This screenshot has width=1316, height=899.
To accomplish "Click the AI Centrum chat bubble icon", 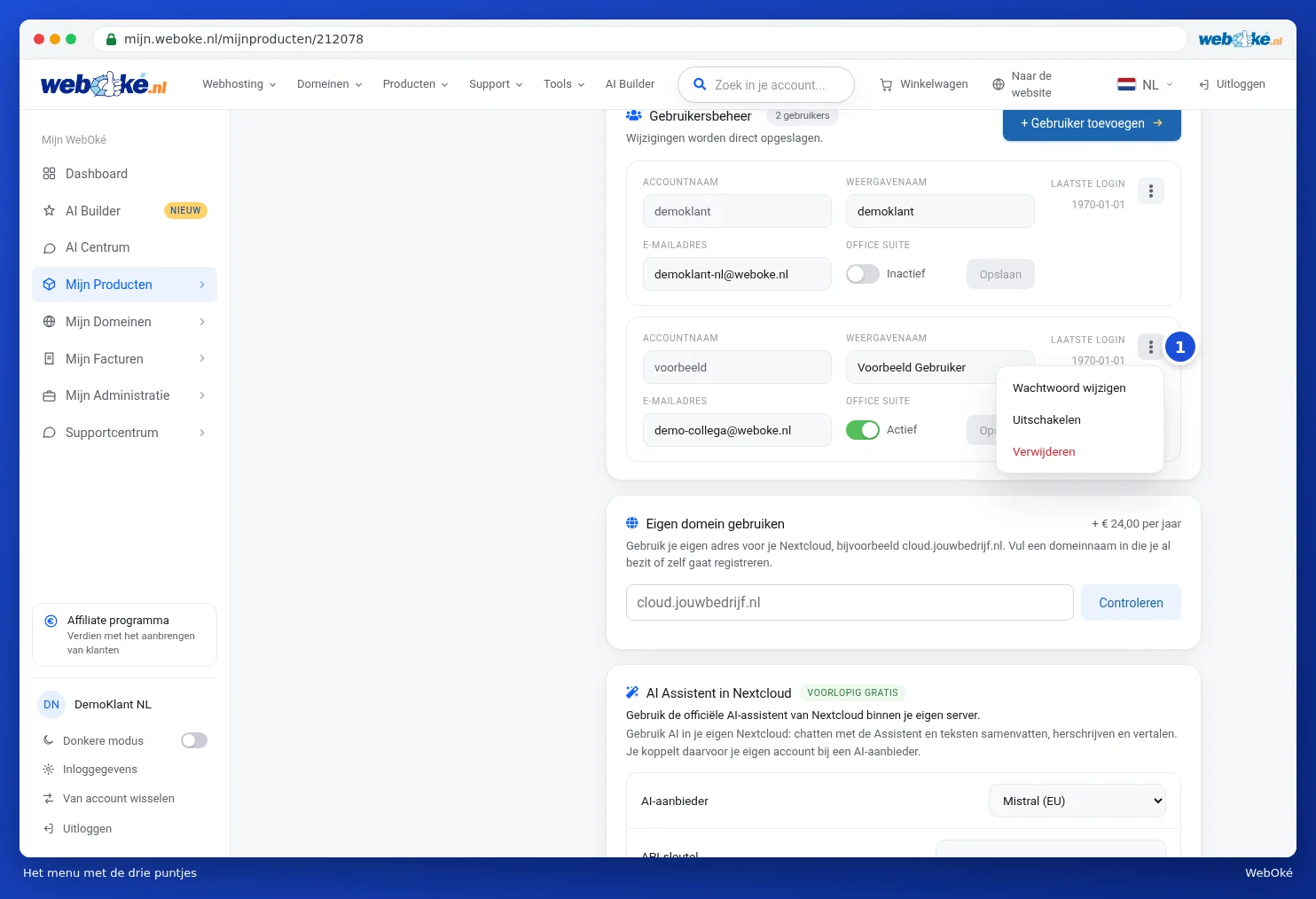I will click(50, 248).
